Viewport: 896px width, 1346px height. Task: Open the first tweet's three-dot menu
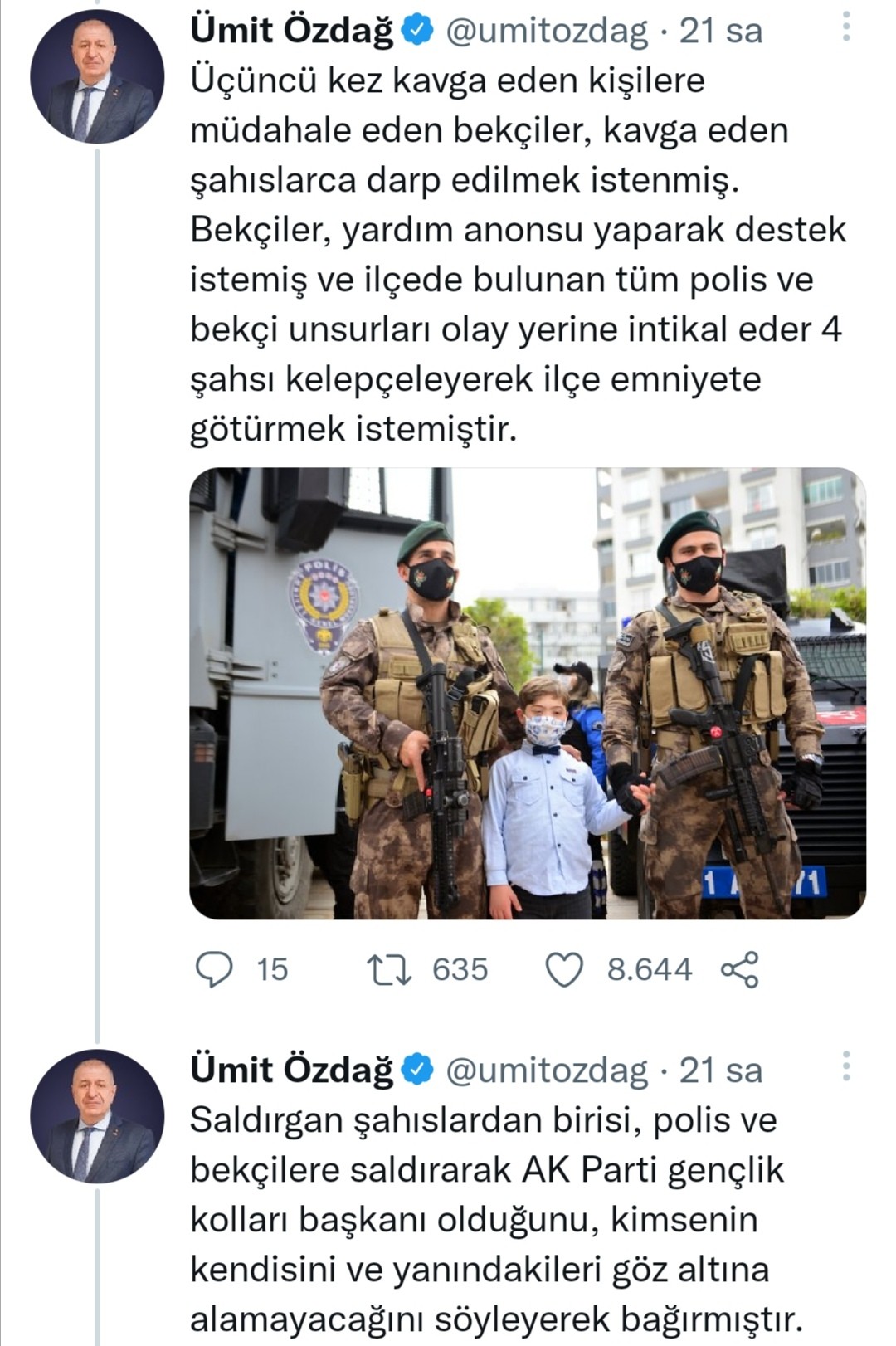click(x=846, y=27)
